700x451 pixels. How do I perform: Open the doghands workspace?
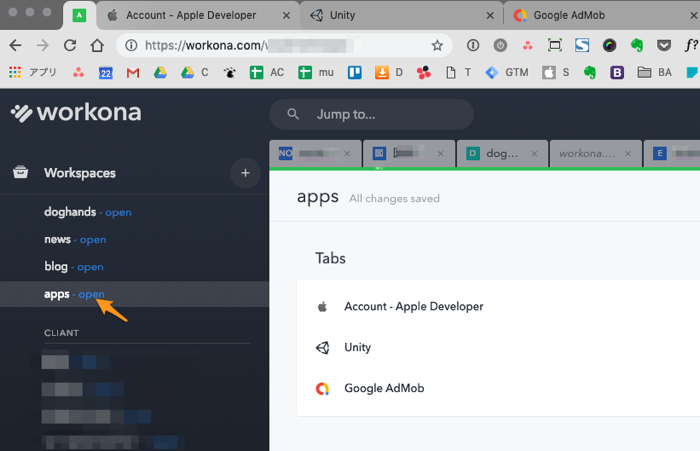click(x=70, y=212)
